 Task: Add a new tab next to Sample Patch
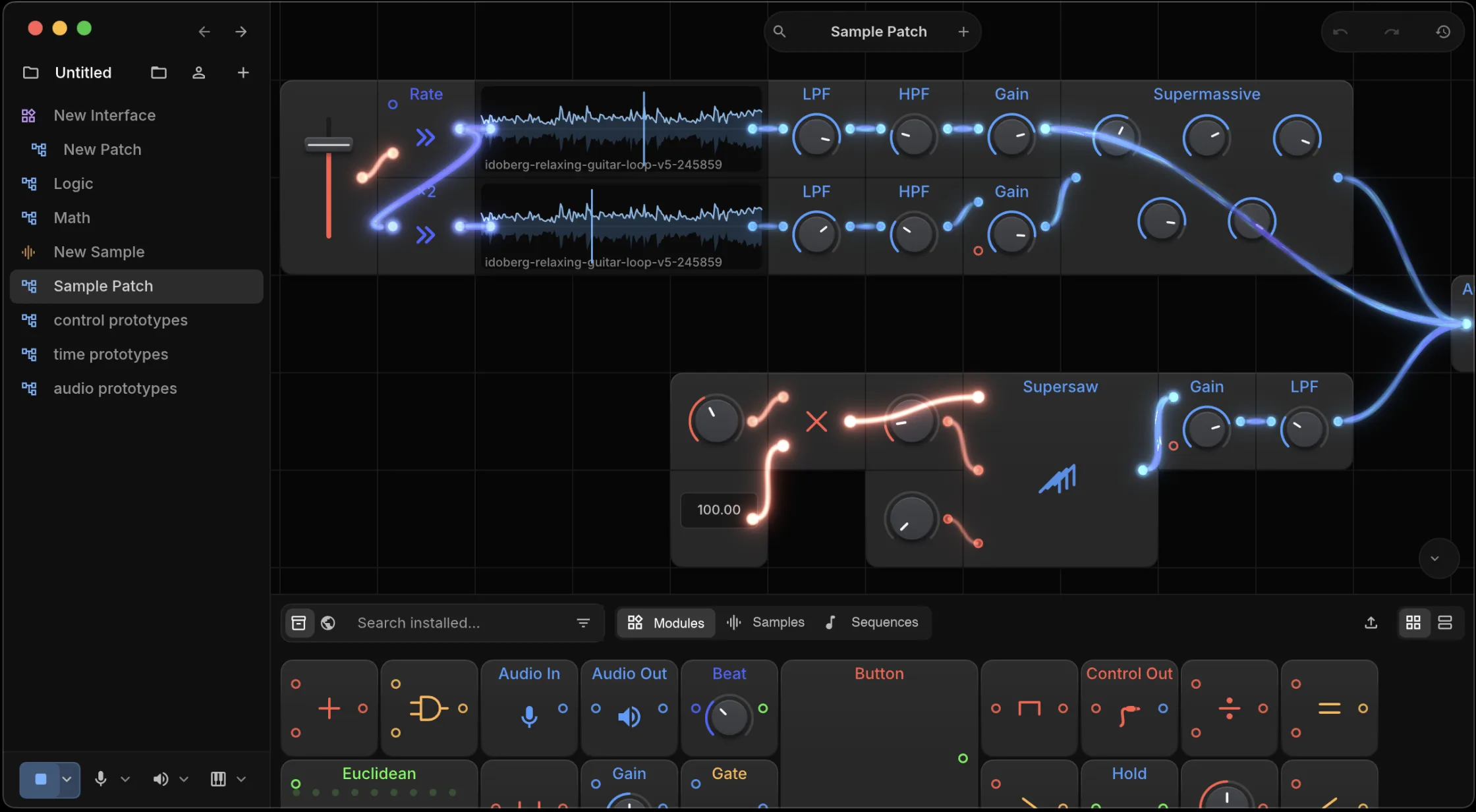click(x=963, y=32)
